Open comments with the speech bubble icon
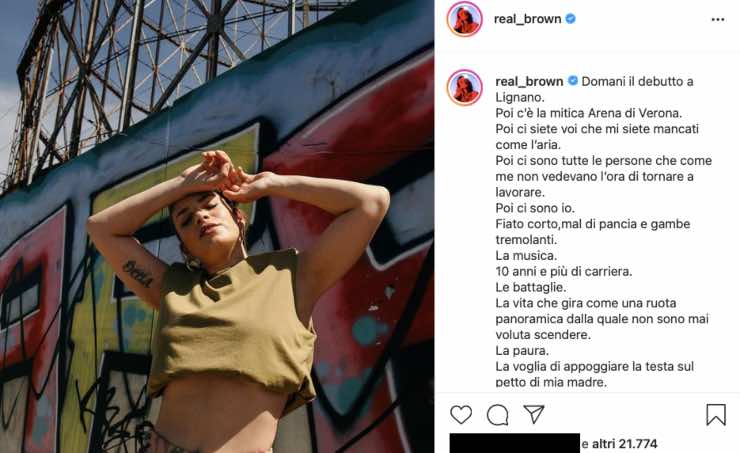 click(x=497, y=415)
